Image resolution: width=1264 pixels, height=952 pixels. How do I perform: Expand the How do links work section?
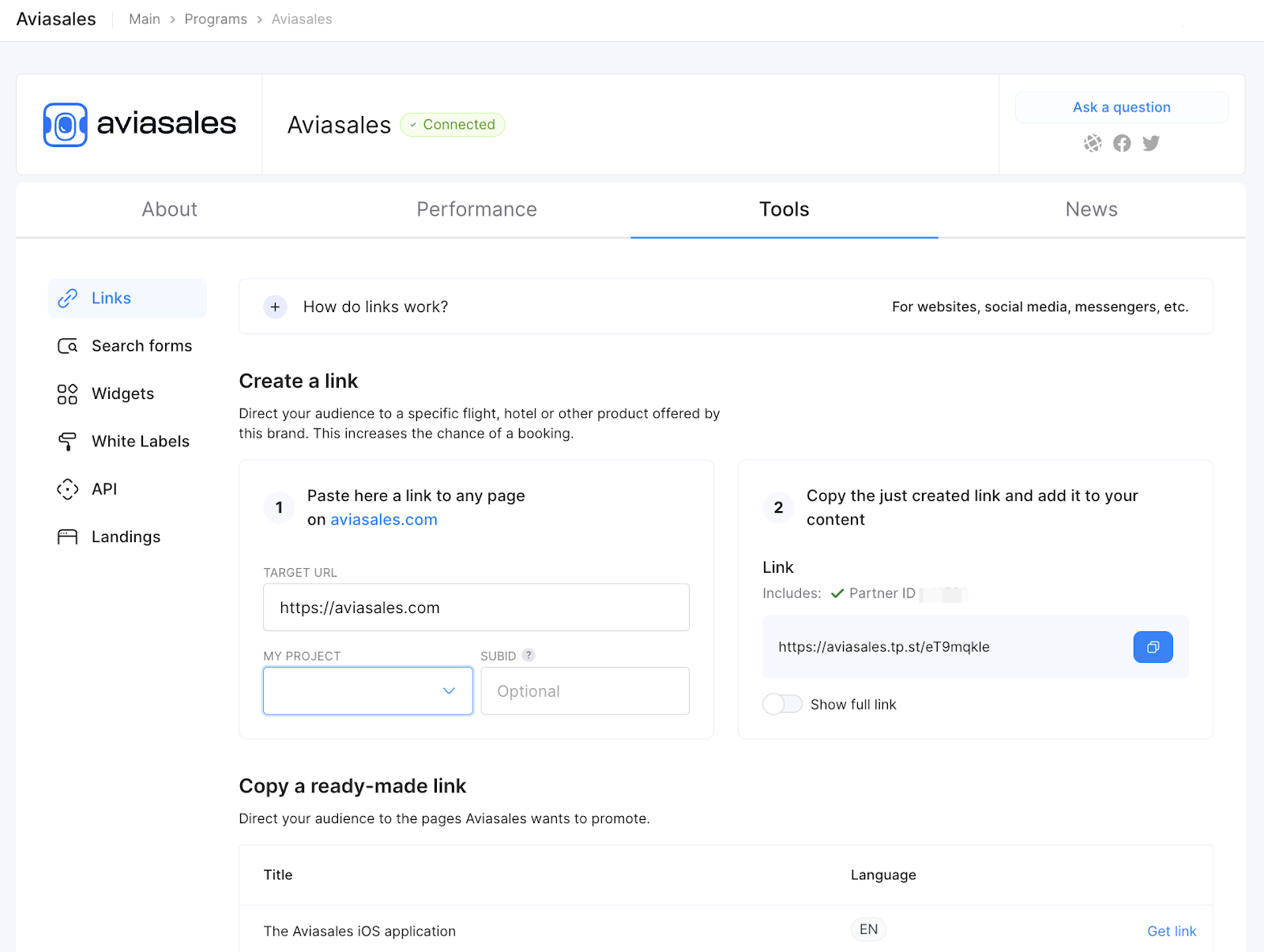click(x=275, y=307)
